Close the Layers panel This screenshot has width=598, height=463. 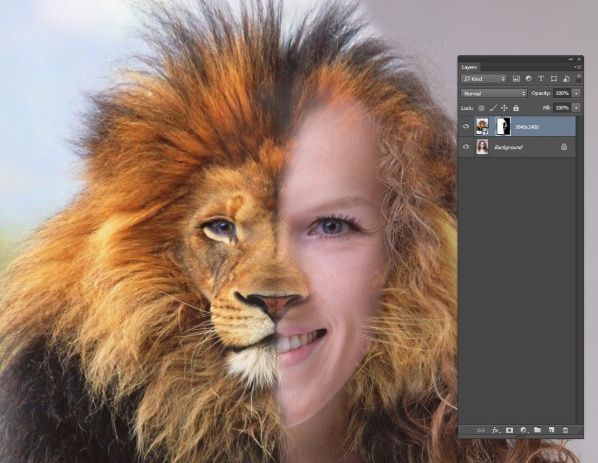tap(579, 59)
